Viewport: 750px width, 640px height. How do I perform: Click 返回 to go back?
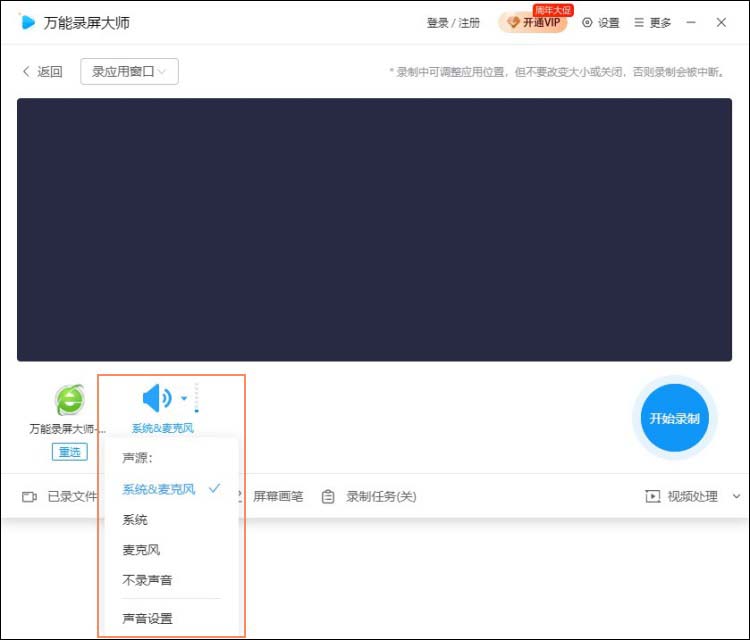[x=42, y=71]
